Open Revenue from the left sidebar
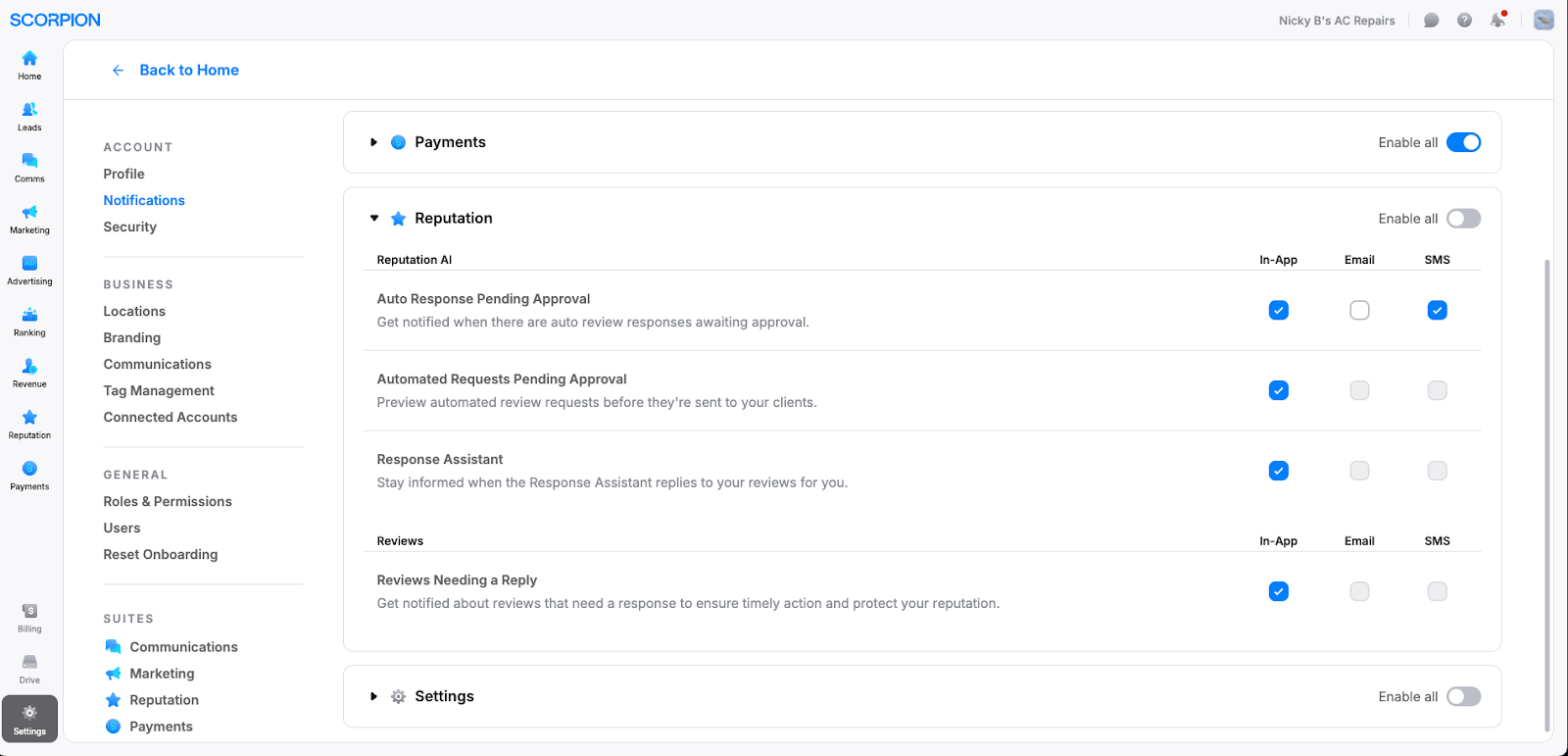The width and height of the screenshot is (1568, 756). click(29, 372)
